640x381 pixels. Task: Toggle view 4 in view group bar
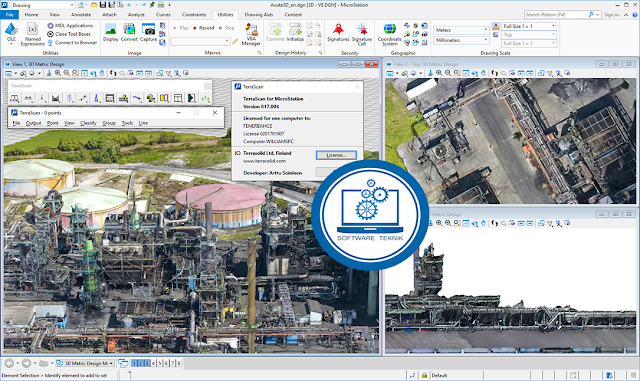(153, 363)
